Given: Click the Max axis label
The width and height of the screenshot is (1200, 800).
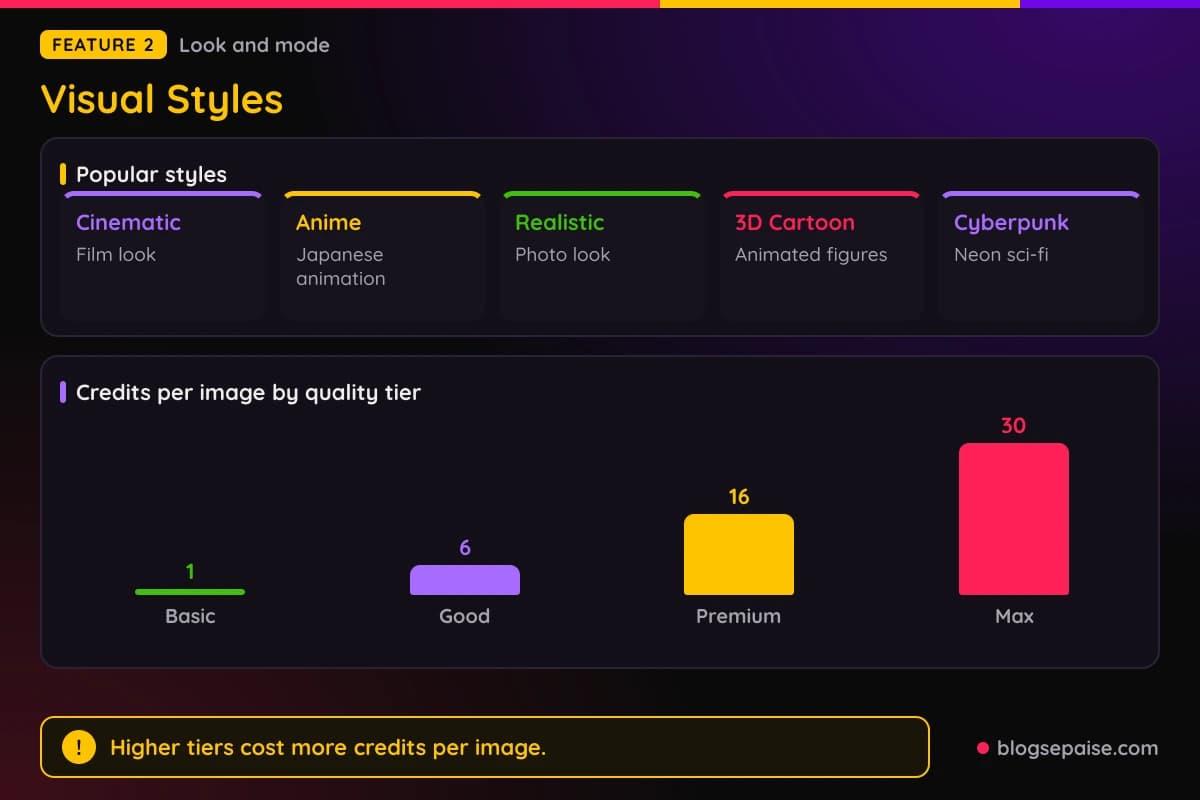Looking at the screenshot, I should pos(1014,616).
